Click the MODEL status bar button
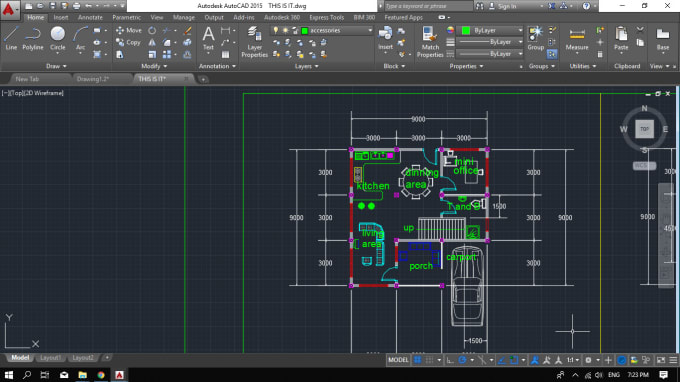This screenshot has width=680, height=382. coord(398,360)
